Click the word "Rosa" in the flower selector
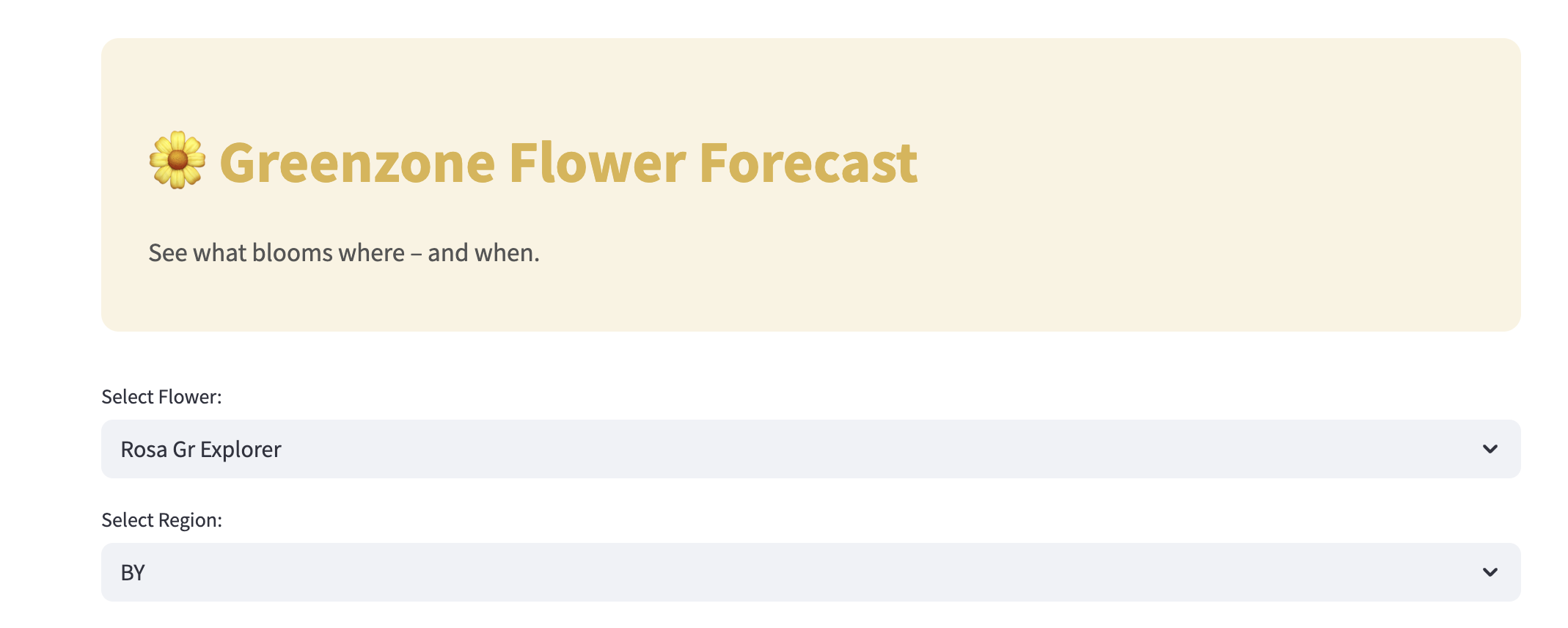 [144, 449]
